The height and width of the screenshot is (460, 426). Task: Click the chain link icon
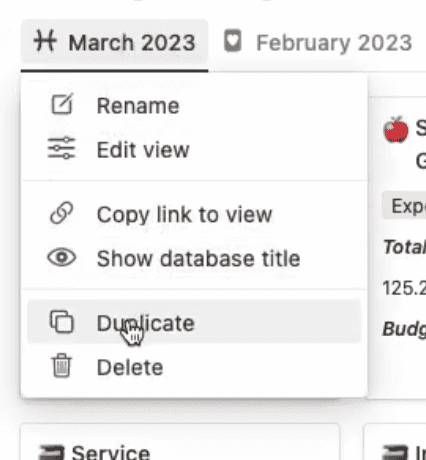(62, 213)
